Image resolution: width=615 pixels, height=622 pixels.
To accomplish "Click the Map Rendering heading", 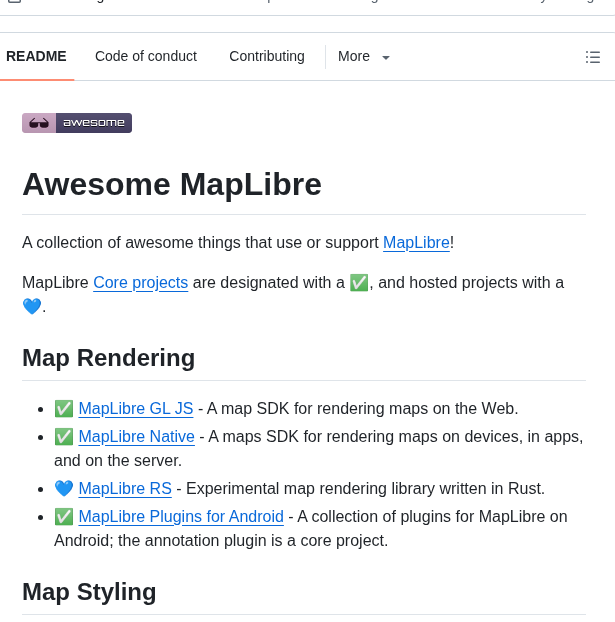I will pyautogui.click(x=108, y=358).
